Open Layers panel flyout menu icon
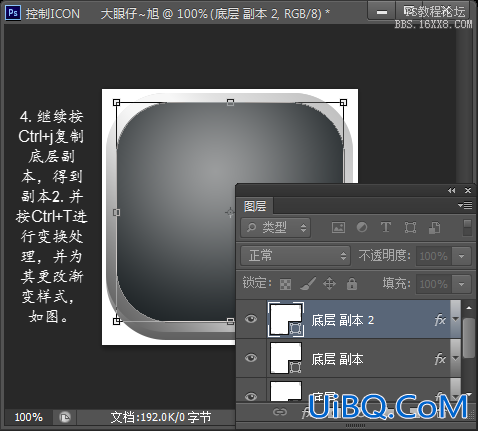Screen dimensions: 478x431 pos(465,205)
